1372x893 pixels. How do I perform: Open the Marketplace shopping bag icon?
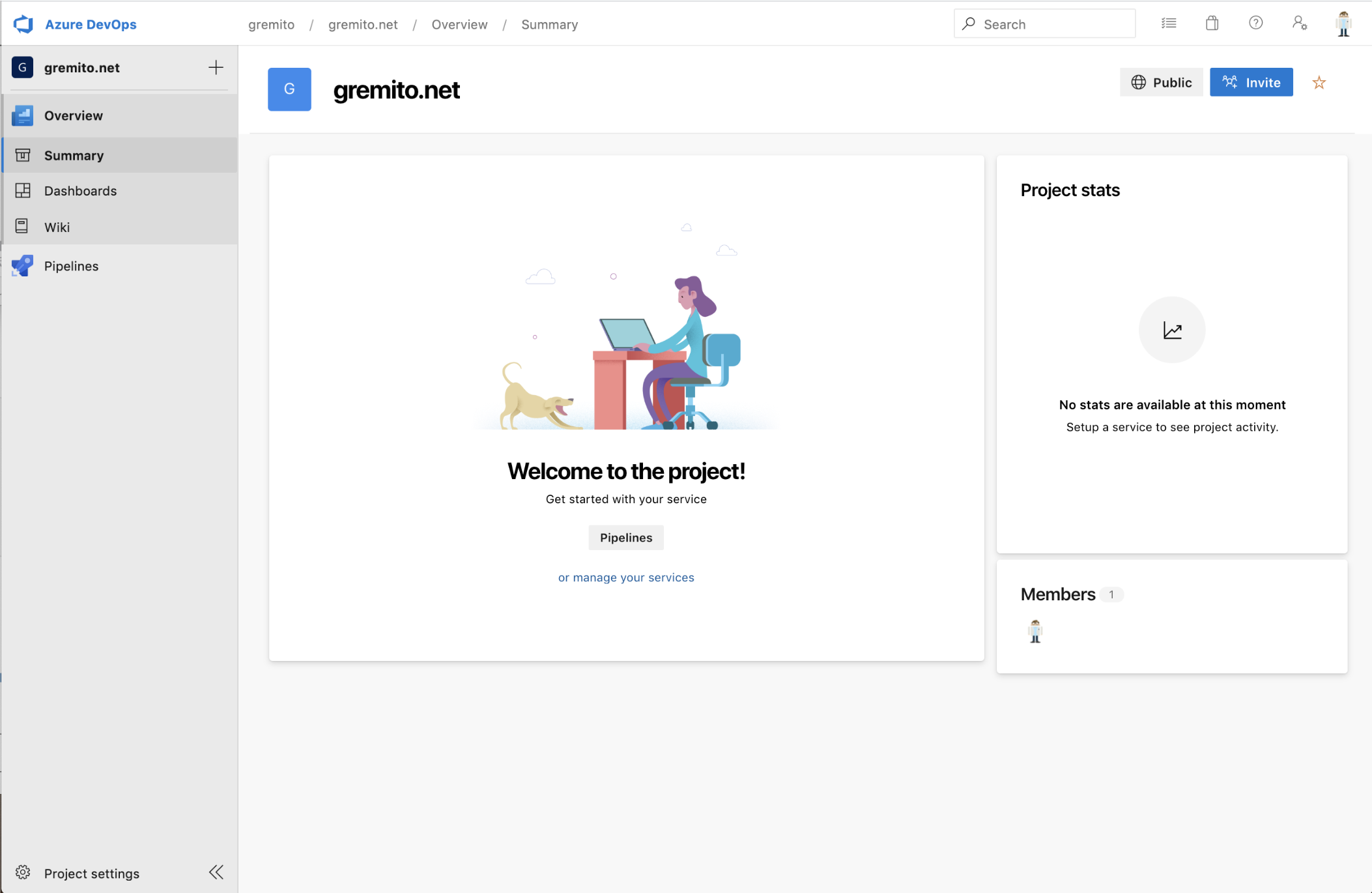coord(1212,23)
